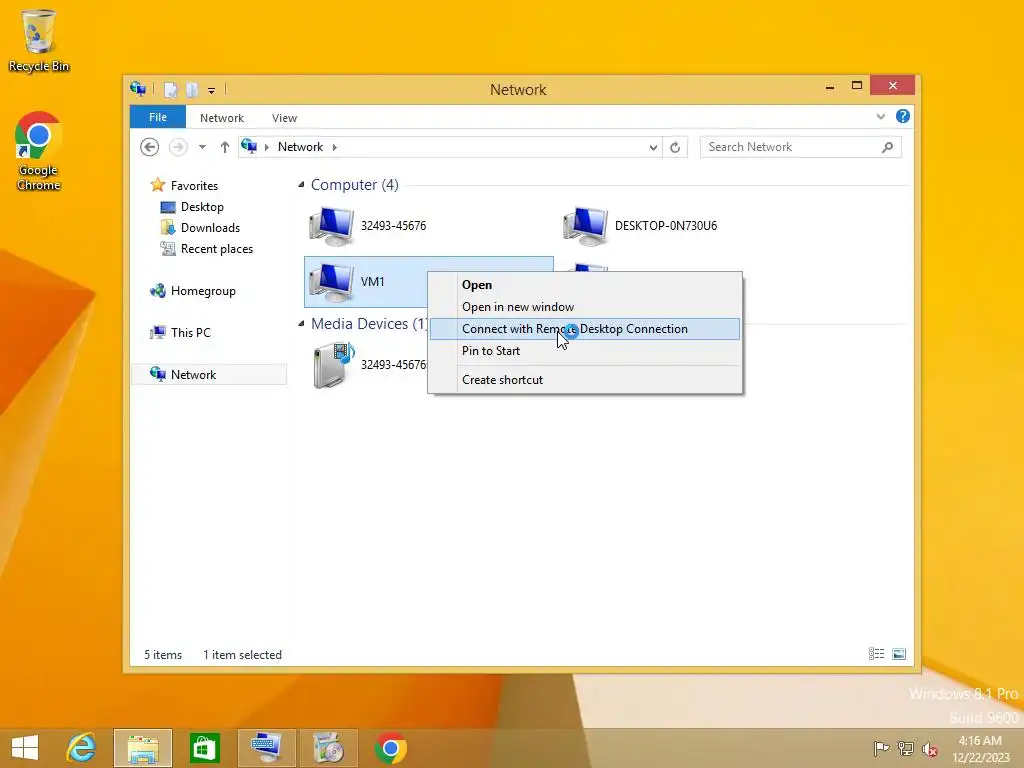Open the Recycle Bin desktop icon
This screenshot has width=1024, height=768.
(39, 40)
